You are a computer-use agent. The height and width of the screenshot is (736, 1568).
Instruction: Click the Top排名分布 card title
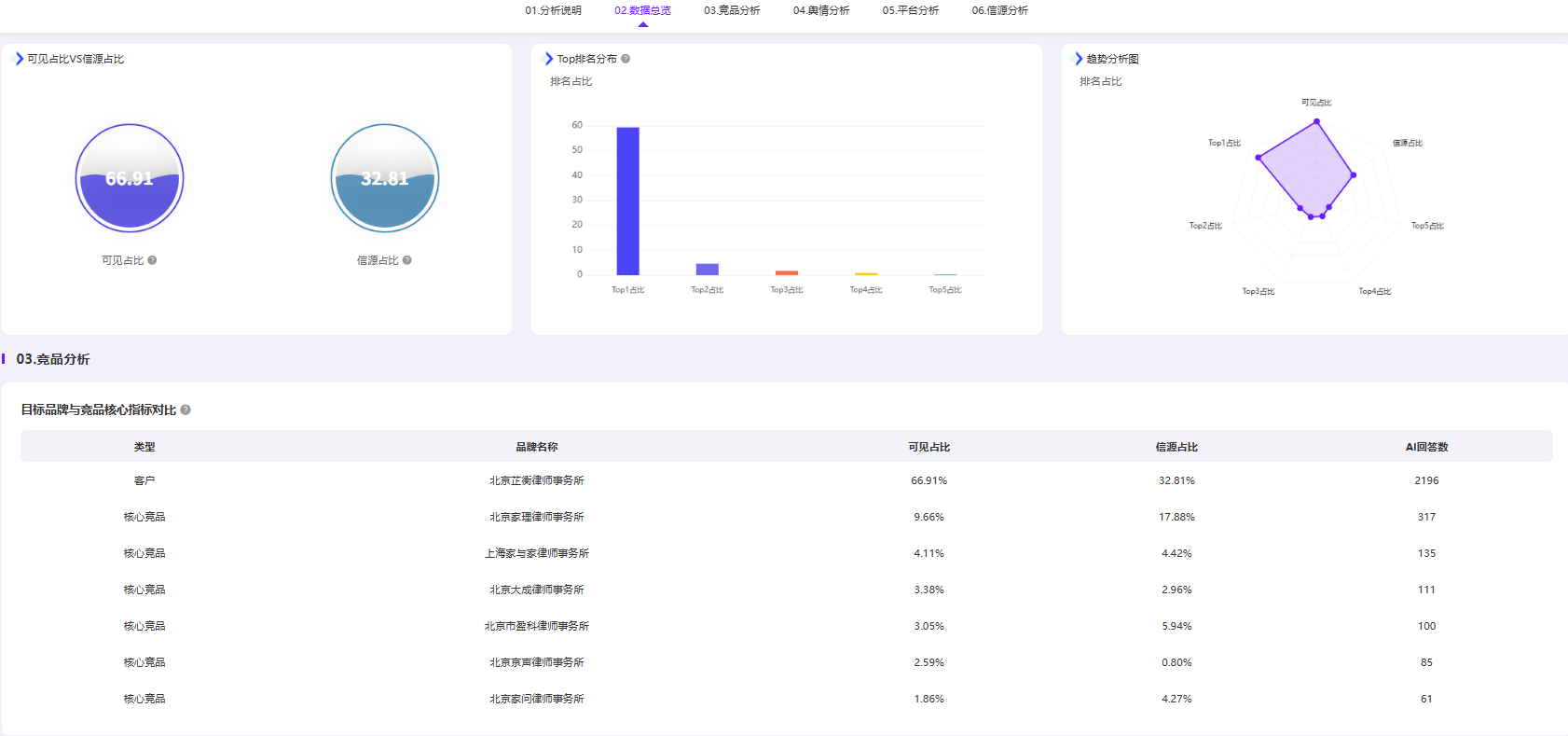(x=587, y=59)
